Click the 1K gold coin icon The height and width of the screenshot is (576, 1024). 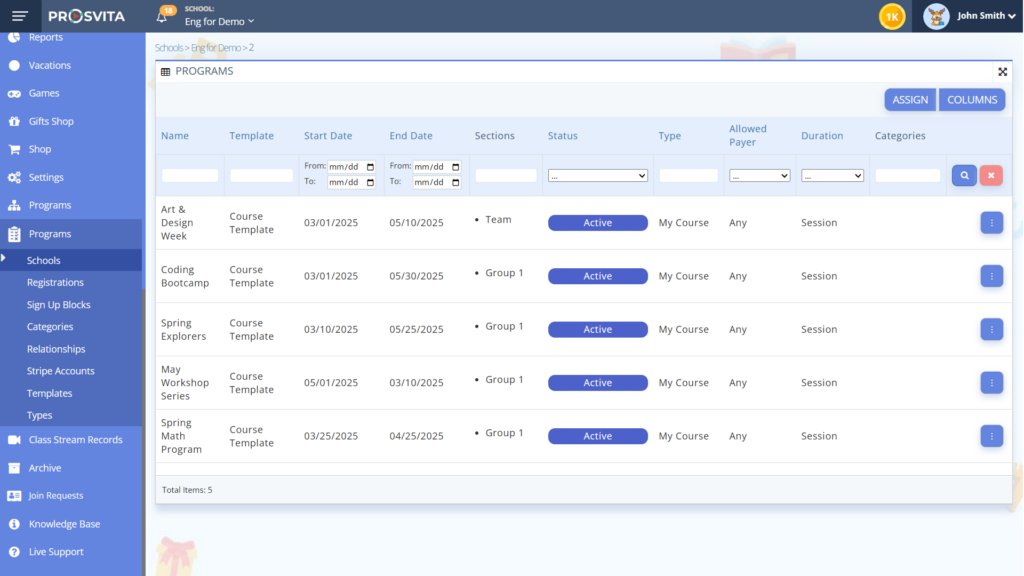click(892, 16)
